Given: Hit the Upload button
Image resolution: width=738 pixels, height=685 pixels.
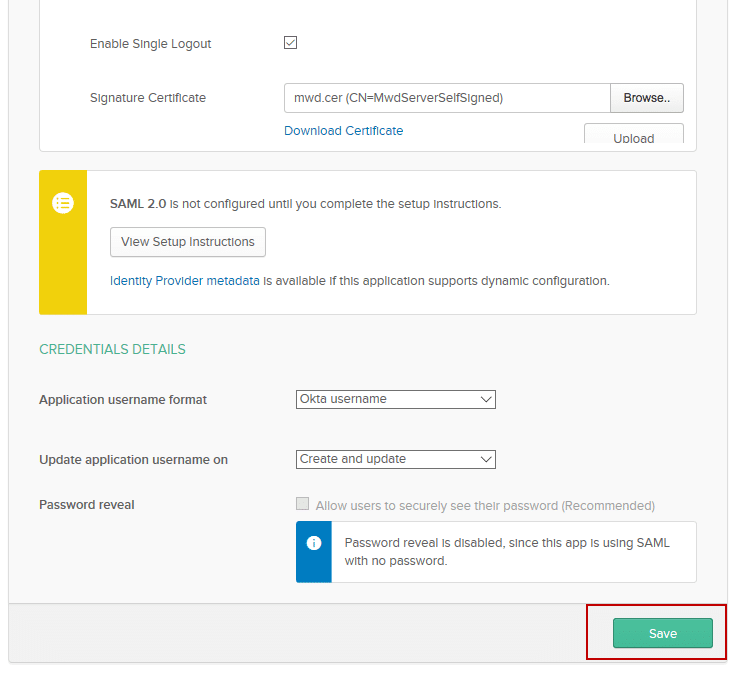Looking at the screenshot, I should pyautogui.click(x=633, y=136).
